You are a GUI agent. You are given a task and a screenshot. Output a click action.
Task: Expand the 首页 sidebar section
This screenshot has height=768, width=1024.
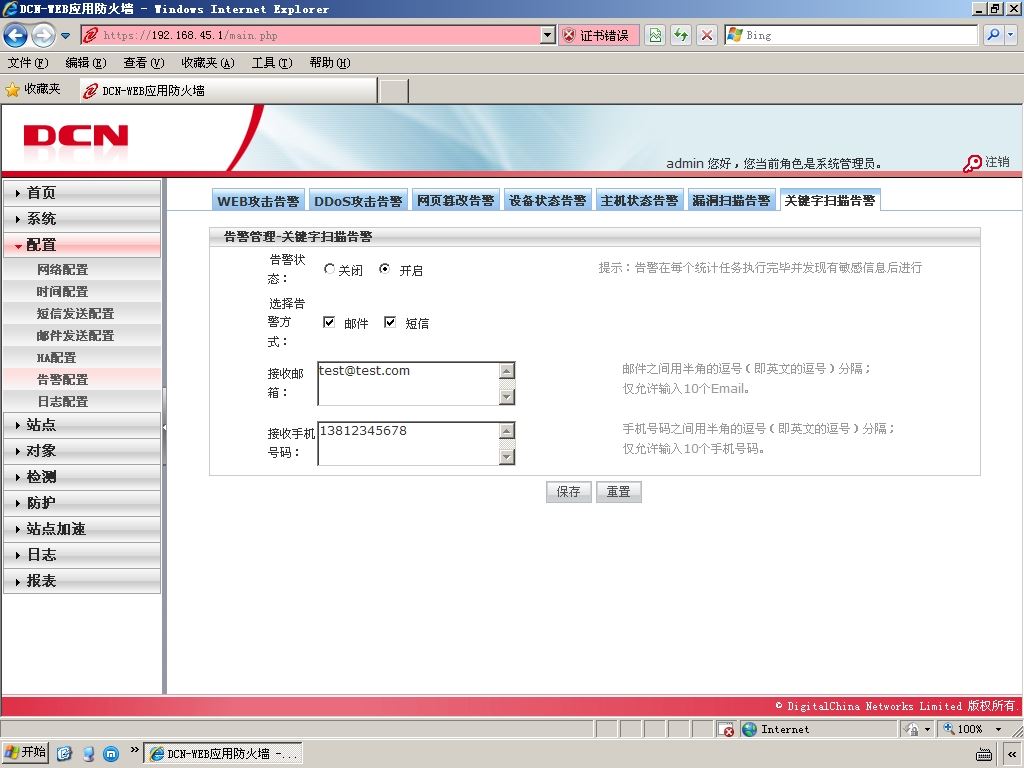(x=82, y=193)
